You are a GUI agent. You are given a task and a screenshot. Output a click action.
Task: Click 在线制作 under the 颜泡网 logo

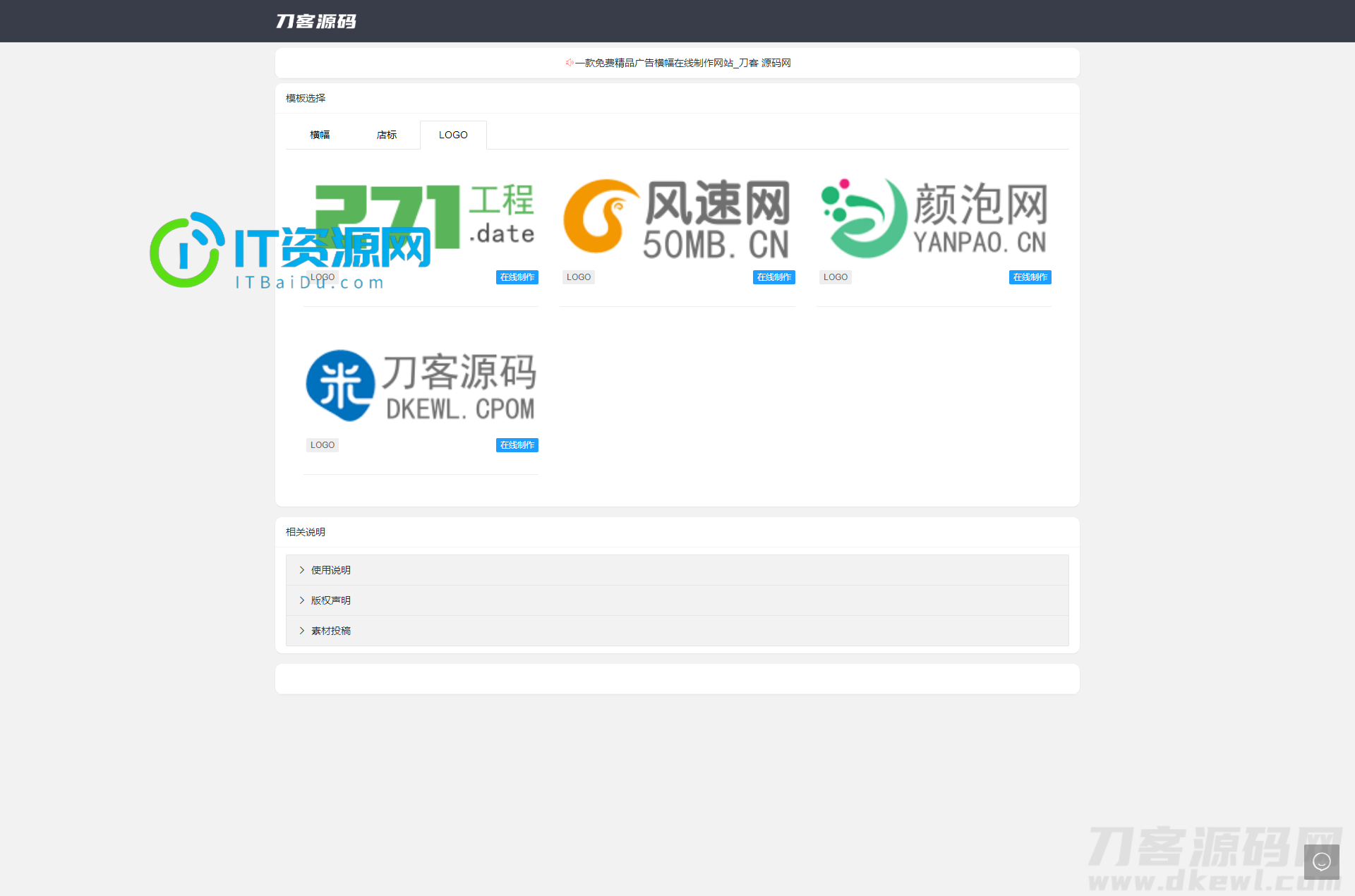tap(1030, 277)
